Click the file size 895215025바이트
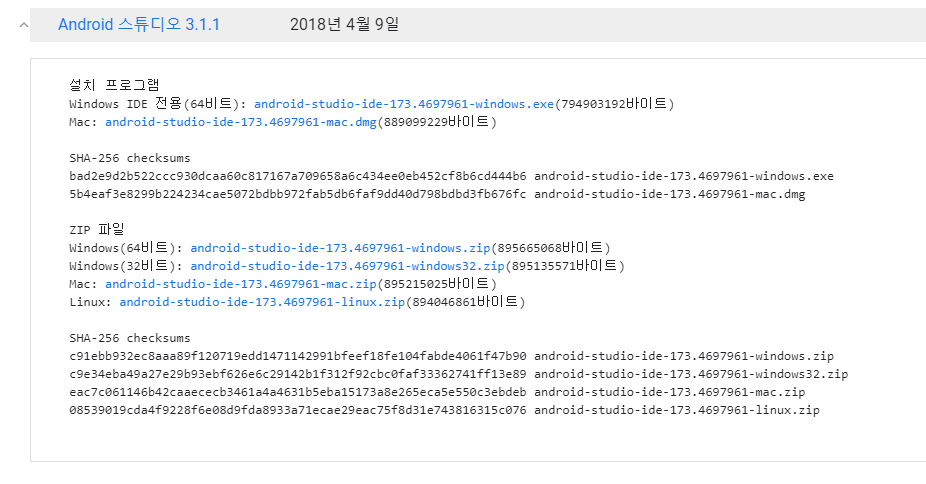Image resolution: width=926 pixels, height=484 pixels. pyautogui.click(x=437, y=284)
